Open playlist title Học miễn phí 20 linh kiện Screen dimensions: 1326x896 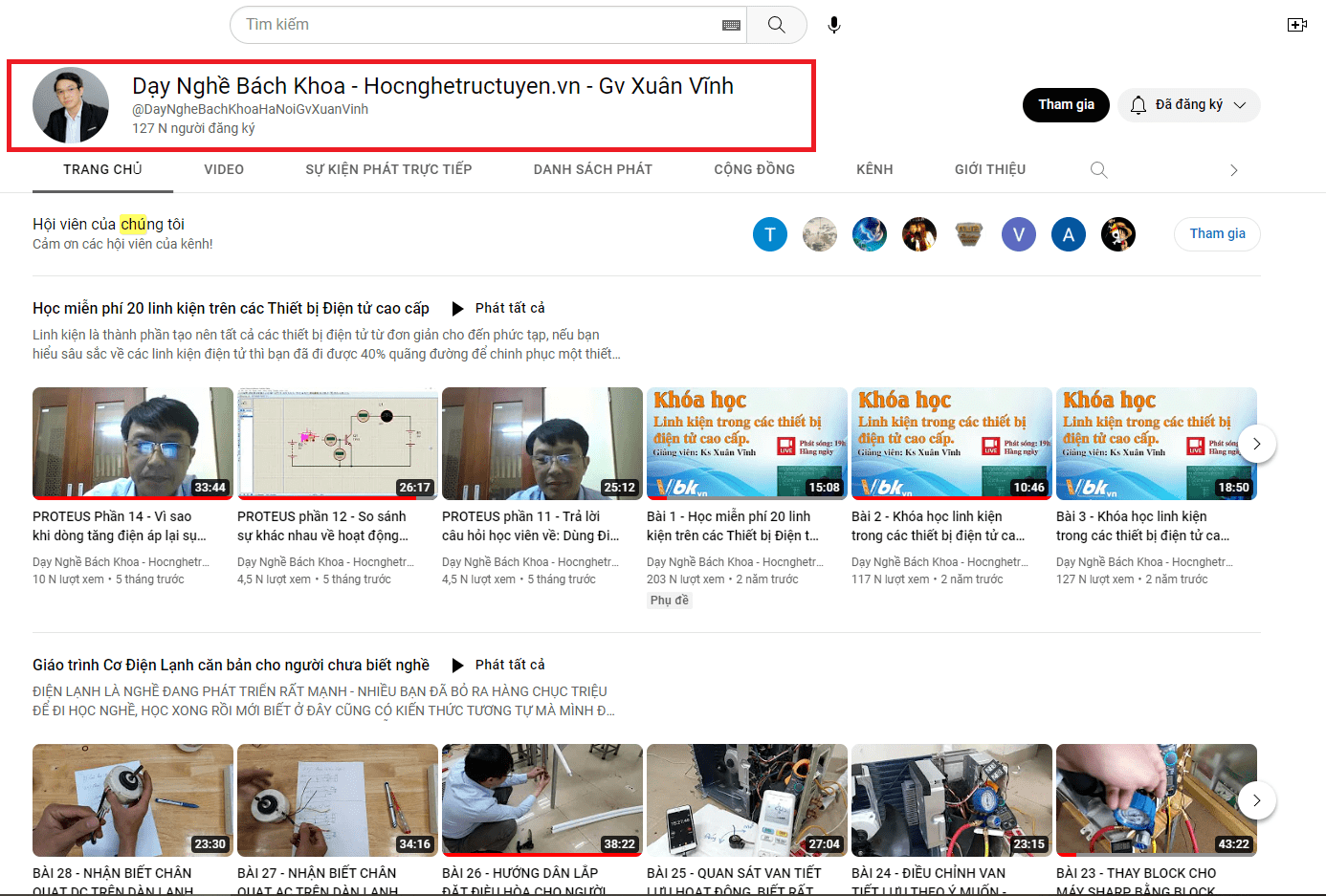231,308
